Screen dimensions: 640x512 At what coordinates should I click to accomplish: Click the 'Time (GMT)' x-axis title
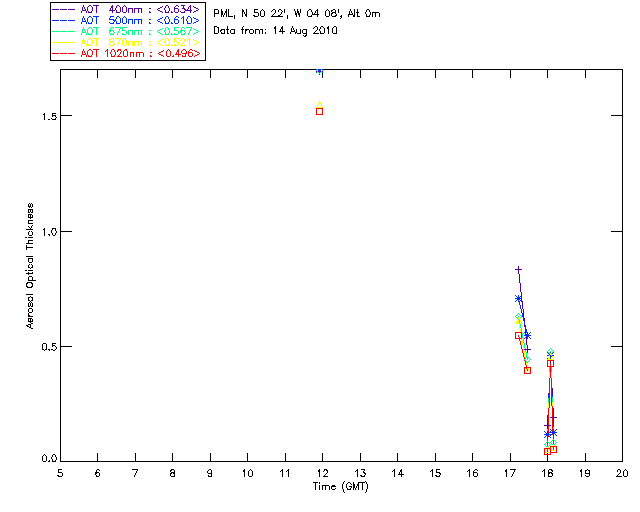340,486
